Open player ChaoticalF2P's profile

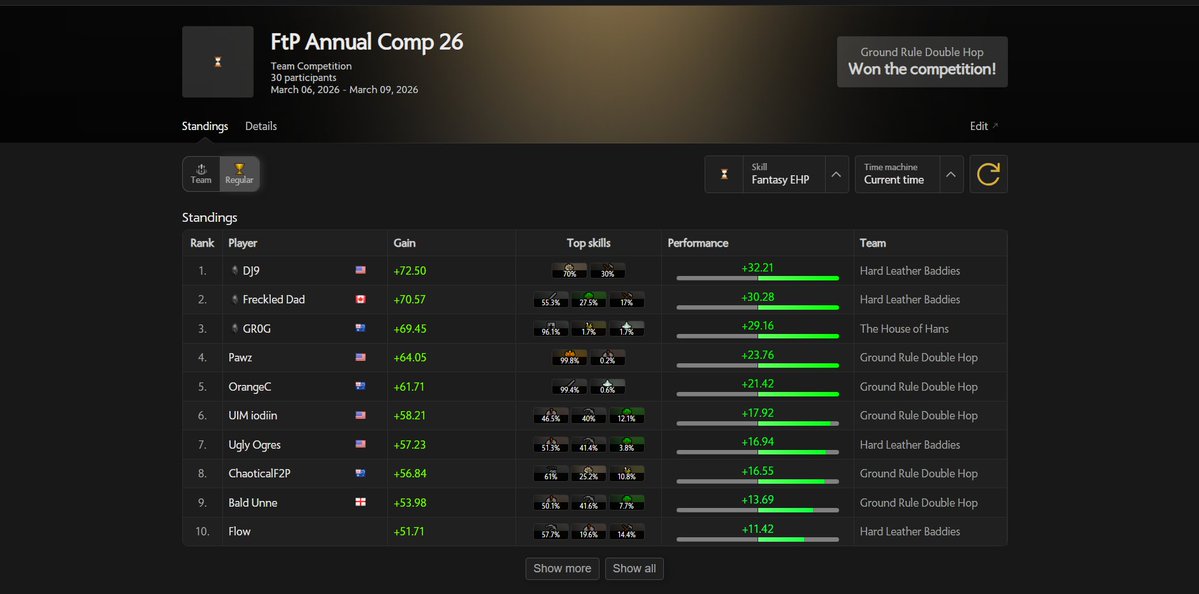259,474
